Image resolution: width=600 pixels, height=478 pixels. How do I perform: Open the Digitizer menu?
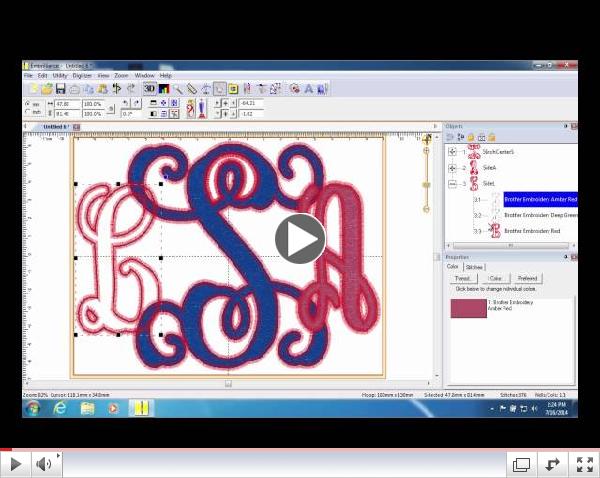tap(82, 76)
